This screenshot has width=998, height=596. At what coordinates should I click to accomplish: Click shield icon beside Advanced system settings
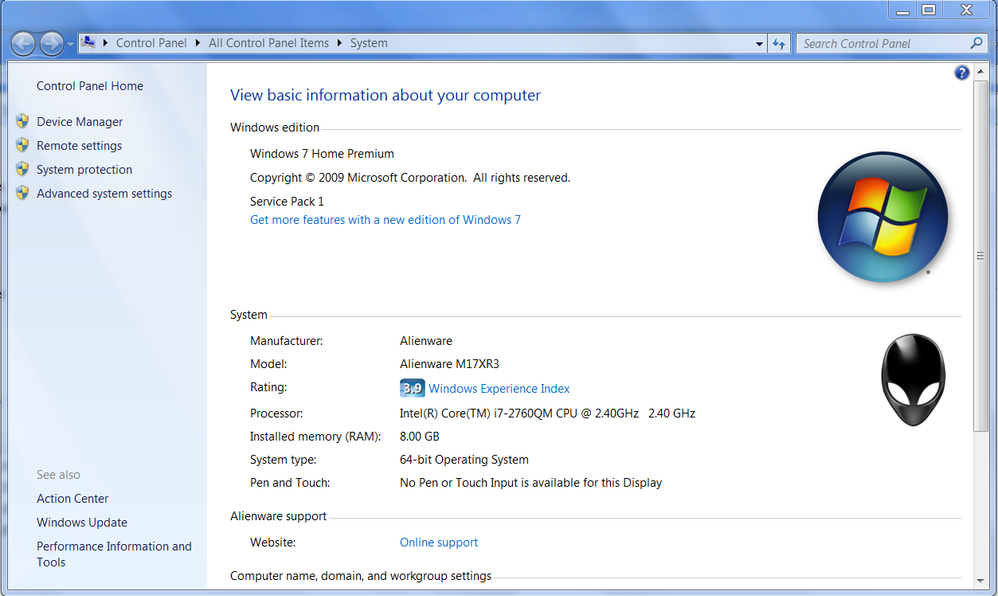click(x=22, y=193)
